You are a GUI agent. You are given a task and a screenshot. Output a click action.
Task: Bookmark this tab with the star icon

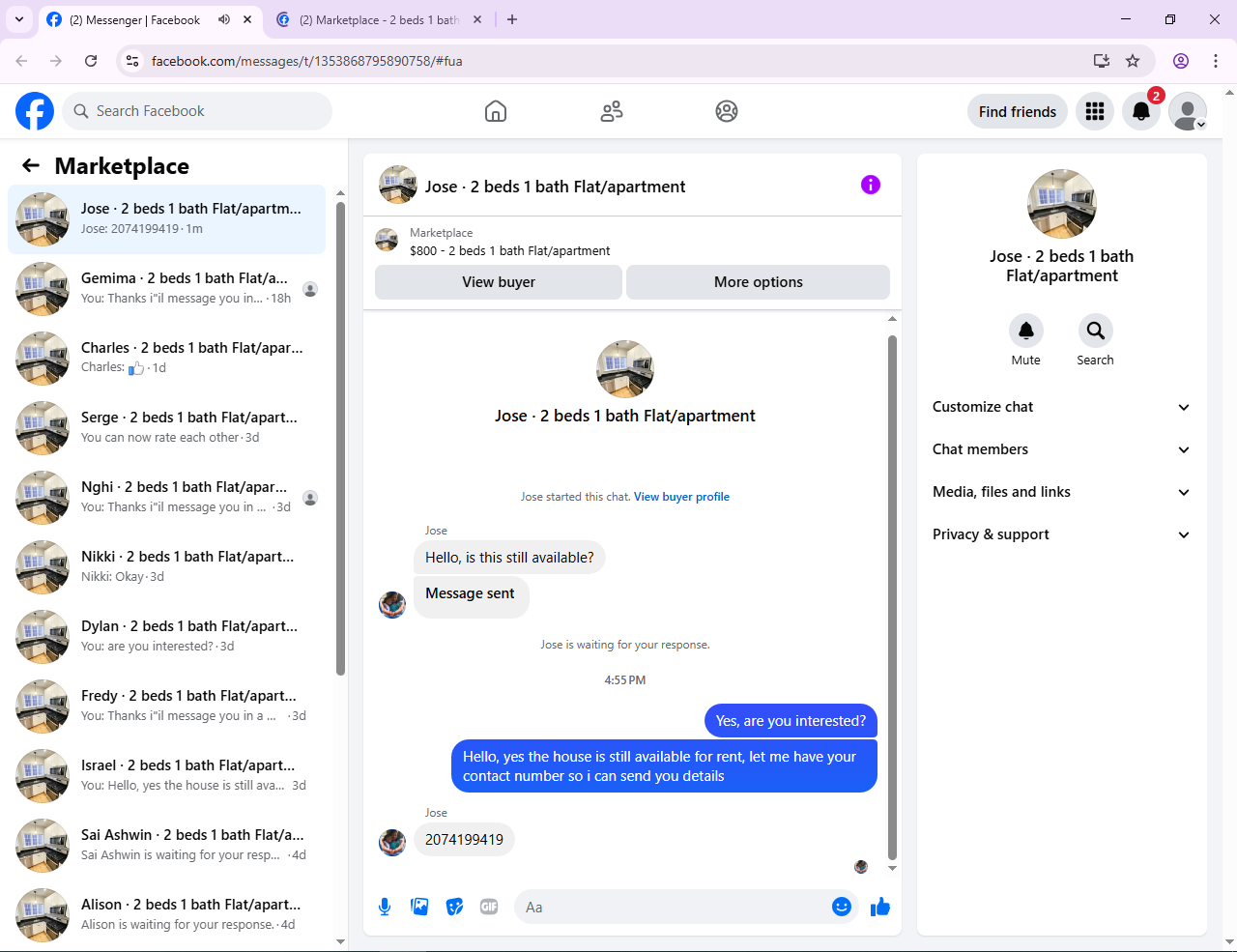(x=1133, y=61)
